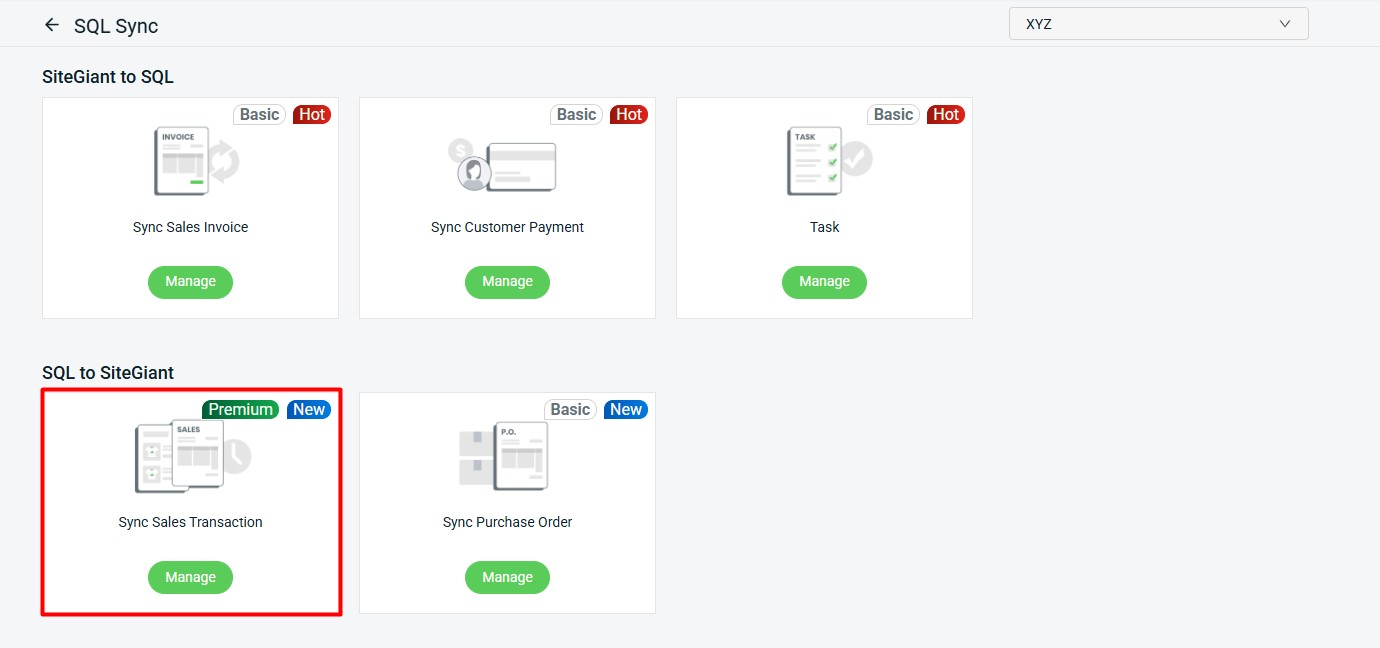Click Manage under Sync Customer Payment
The image size is (1380, 648).
point(507,282)
